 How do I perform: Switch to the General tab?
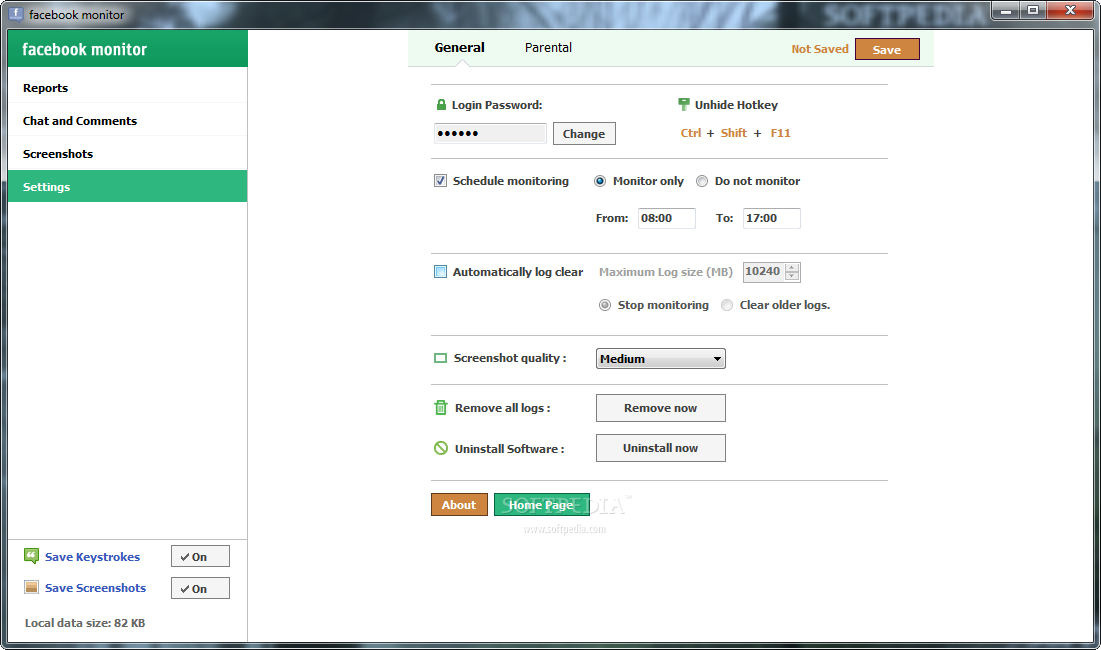(x=459, y=48)
